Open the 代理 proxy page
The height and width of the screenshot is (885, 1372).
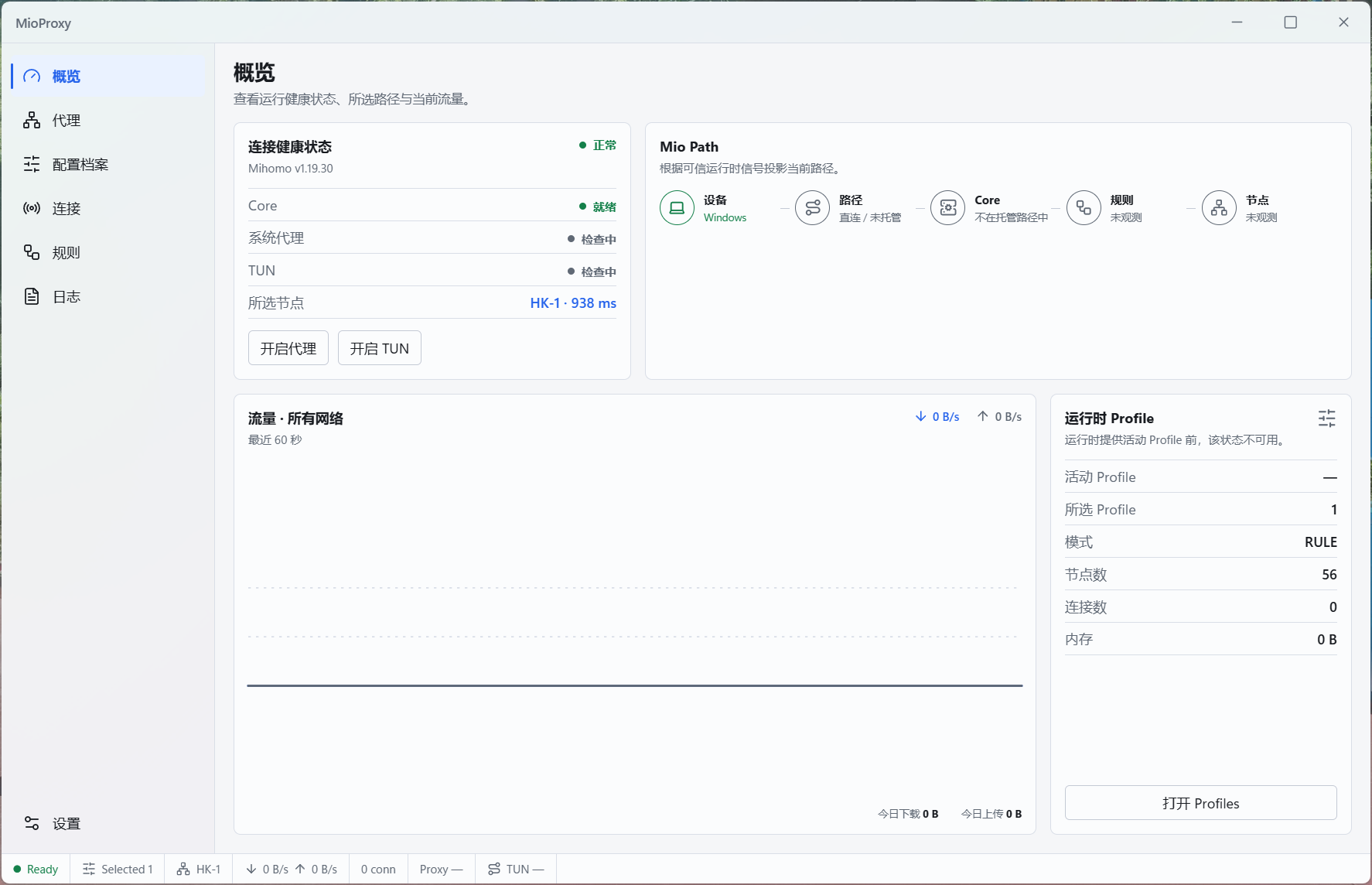(109, 120)
